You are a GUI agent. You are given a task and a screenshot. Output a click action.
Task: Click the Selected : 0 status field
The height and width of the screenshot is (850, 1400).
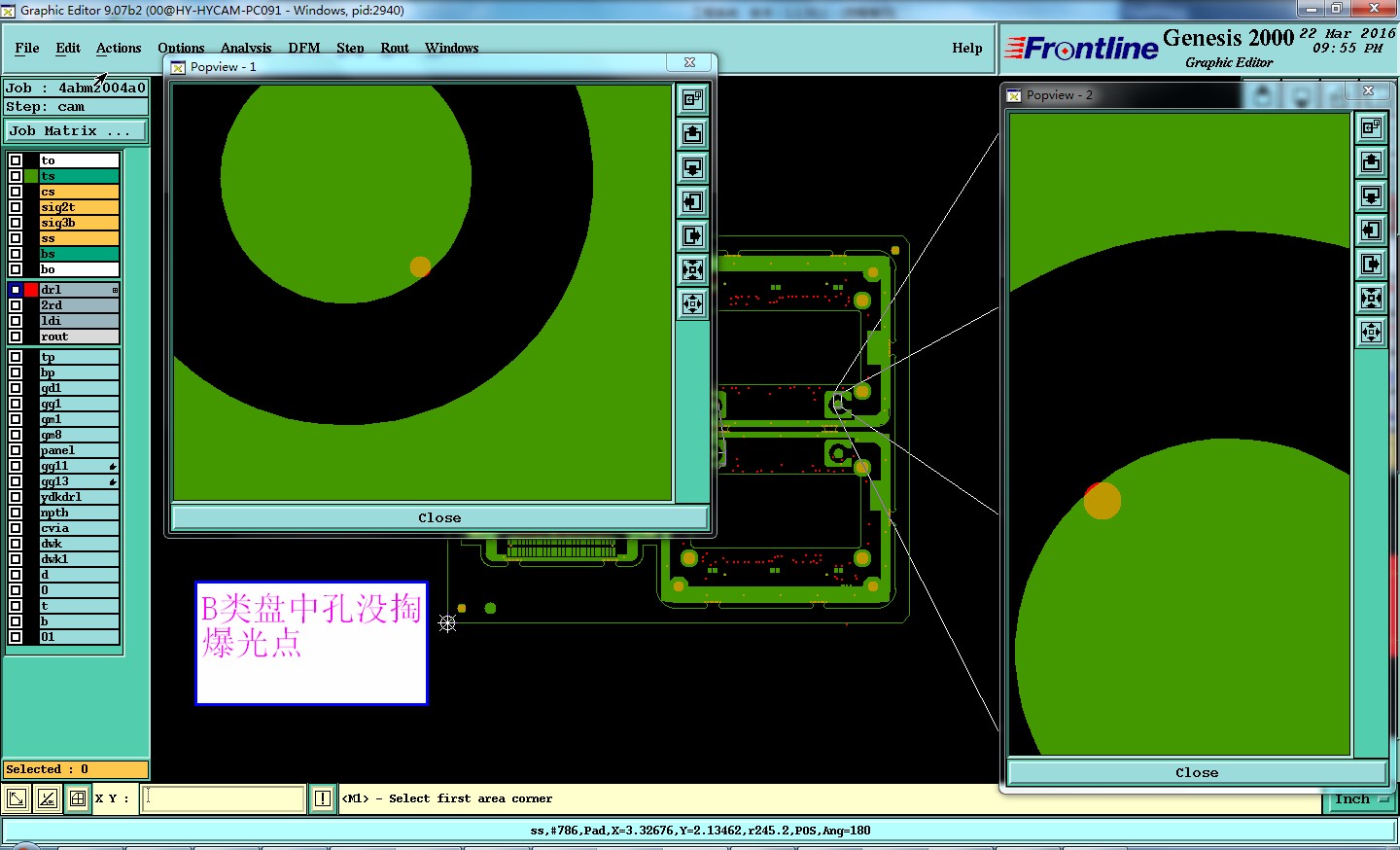pyautogui.click(x=76, y=769)
